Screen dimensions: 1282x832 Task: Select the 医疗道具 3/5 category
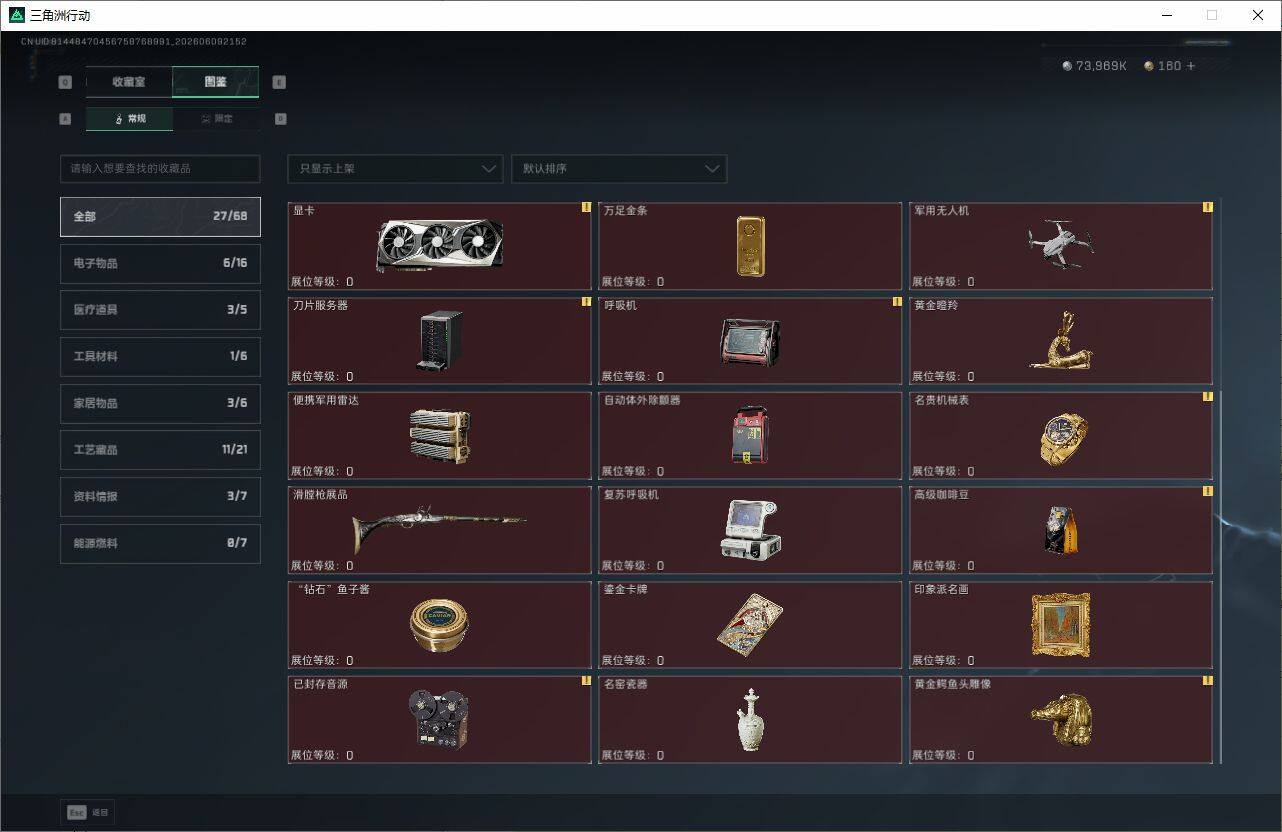point(160,310)
